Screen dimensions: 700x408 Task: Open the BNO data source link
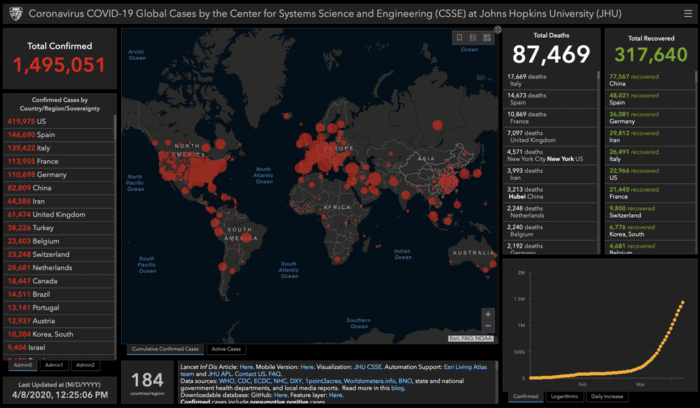[405, 381]
